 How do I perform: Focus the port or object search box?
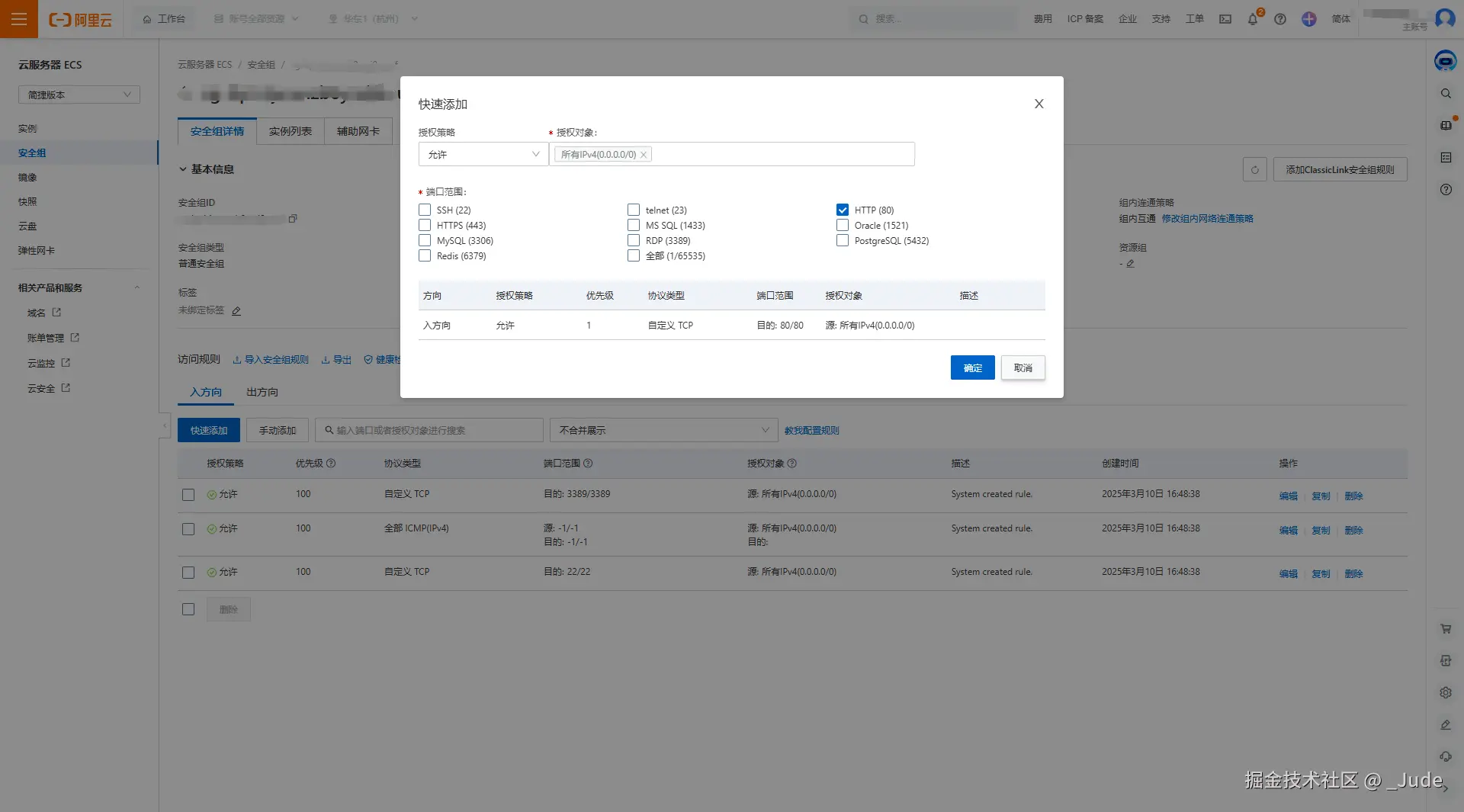click(x=429, y=430)
